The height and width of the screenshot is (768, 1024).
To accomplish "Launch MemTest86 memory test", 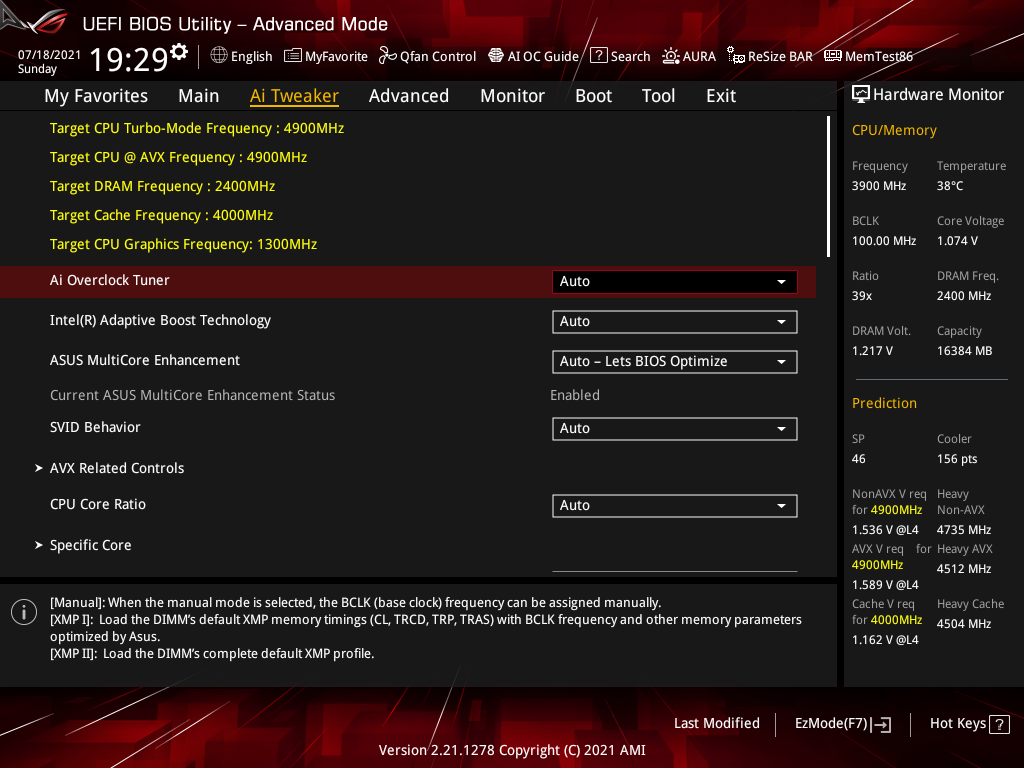I will pyautogui.click(x=868, y=56).
